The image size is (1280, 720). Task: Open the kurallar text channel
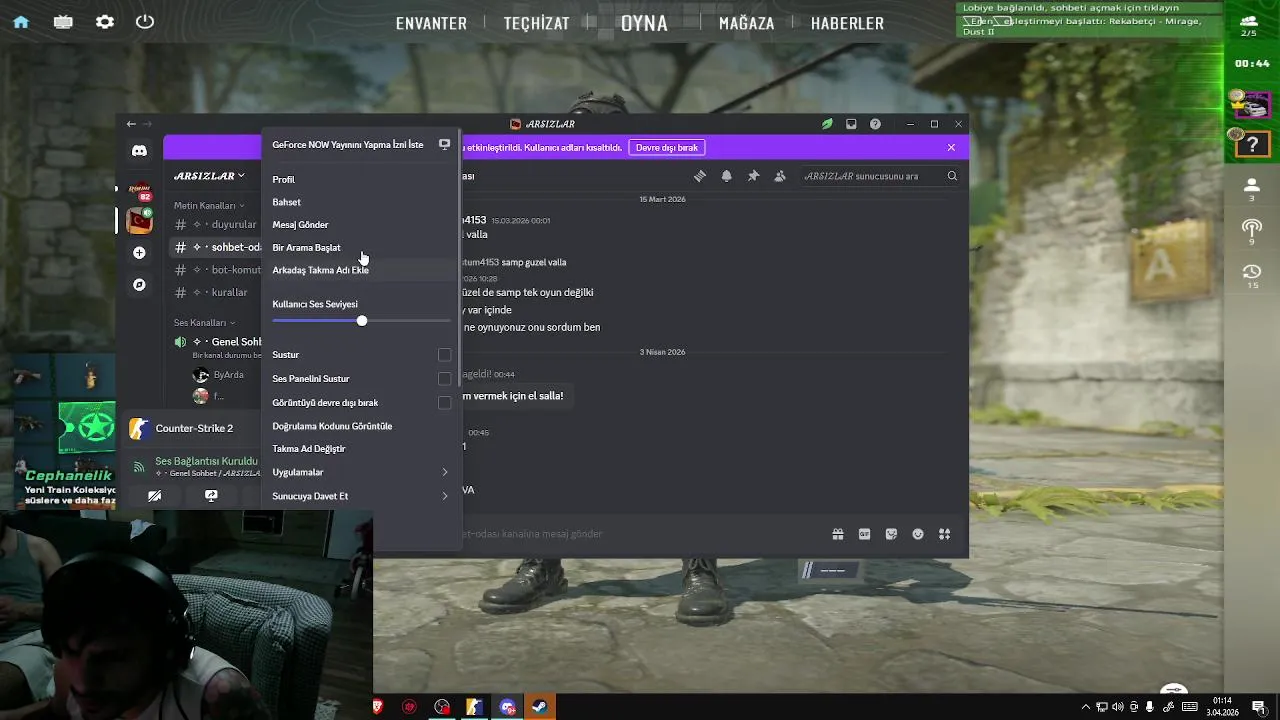[229, 293]
